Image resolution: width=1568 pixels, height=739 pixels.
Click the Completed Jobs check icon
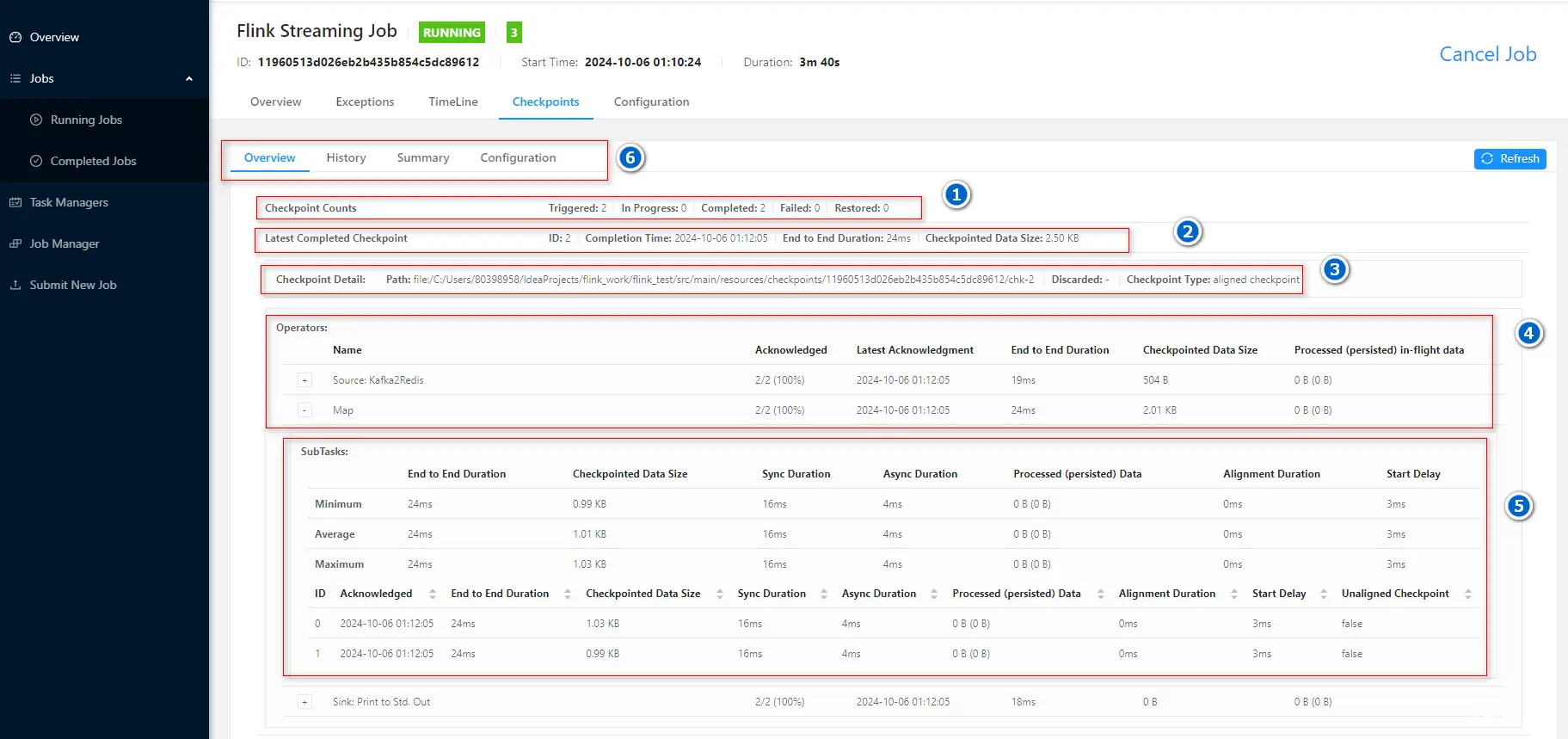(x=36, y=161)
